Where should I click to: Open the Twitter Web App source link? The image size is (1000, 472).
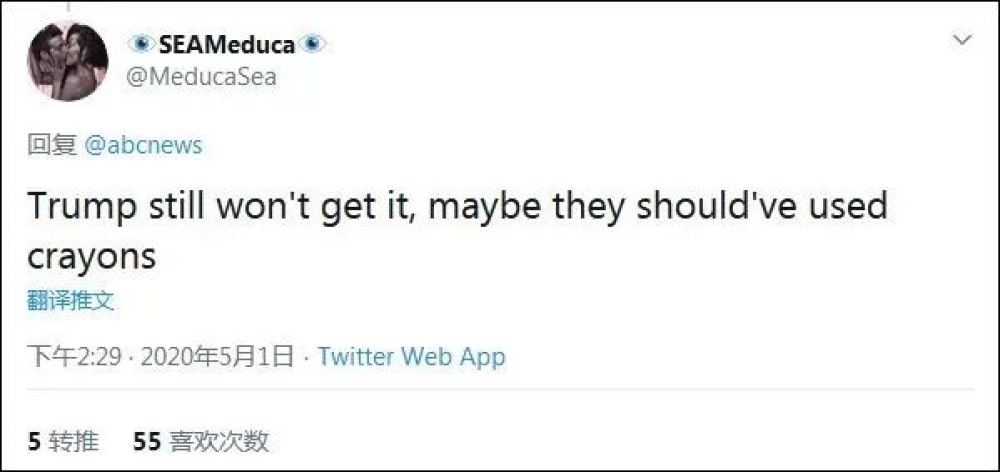pyautogui.click(x=411, y=356)
